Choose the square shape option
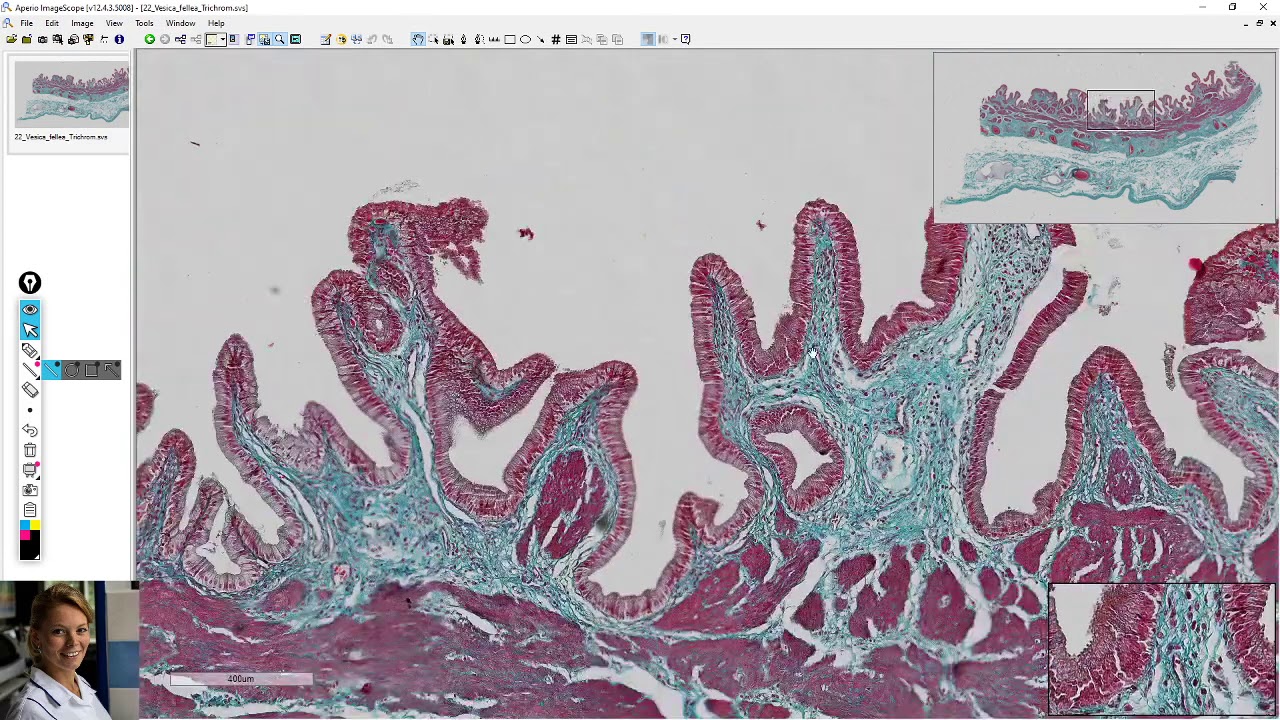This screenshot has width=1280, height=720. (91, 370)
